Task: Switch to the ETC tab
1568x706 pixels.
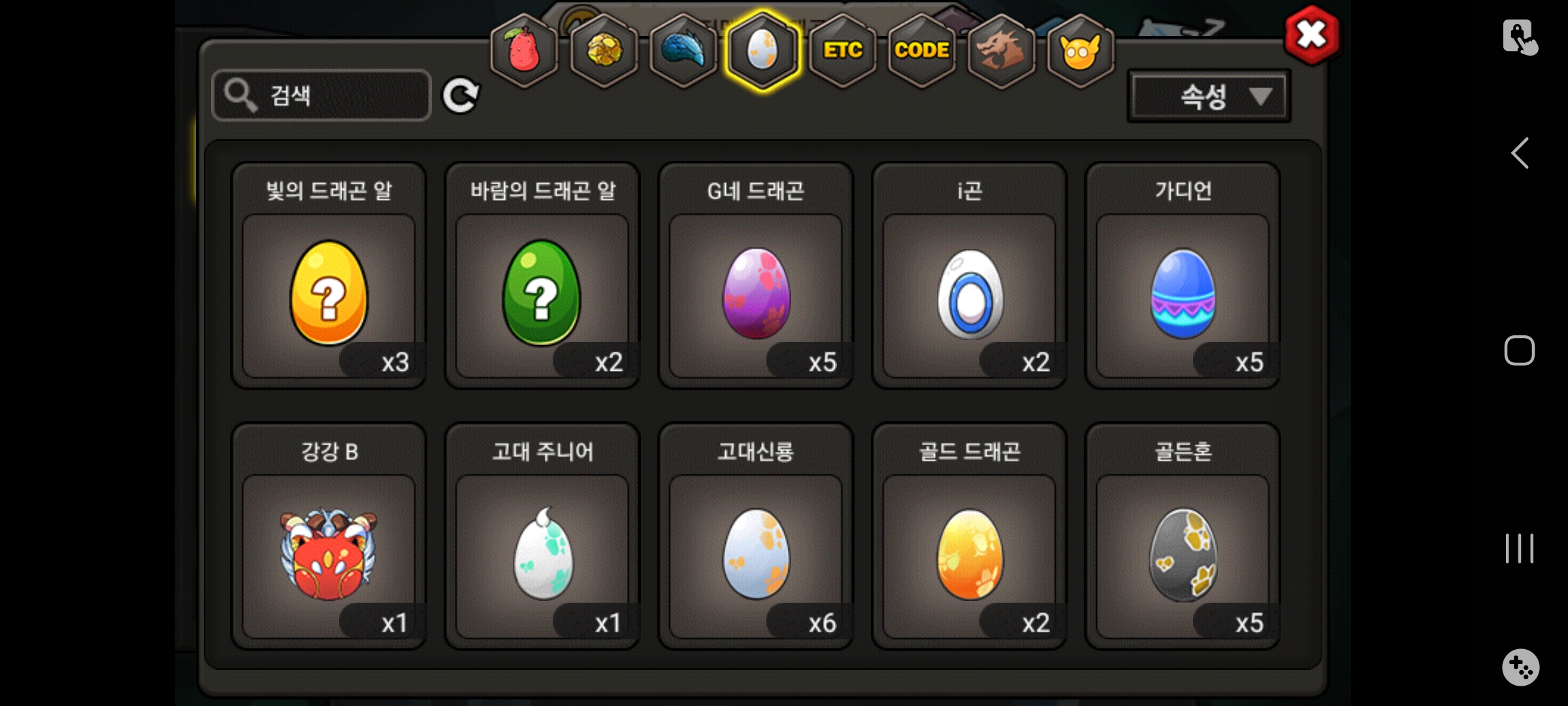Action: (x=843, y=50)
